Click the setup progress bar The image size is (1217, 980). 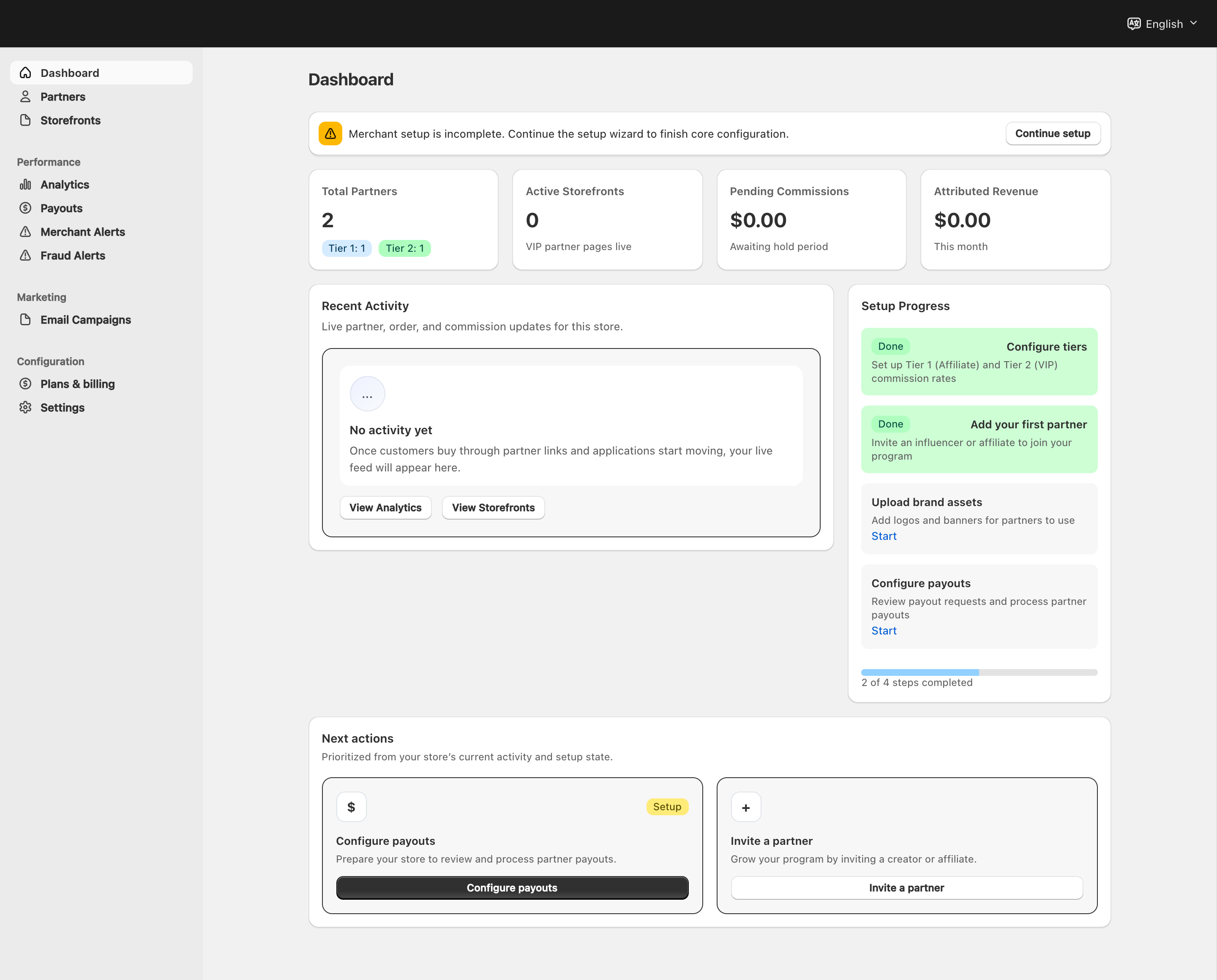[979, 672]
